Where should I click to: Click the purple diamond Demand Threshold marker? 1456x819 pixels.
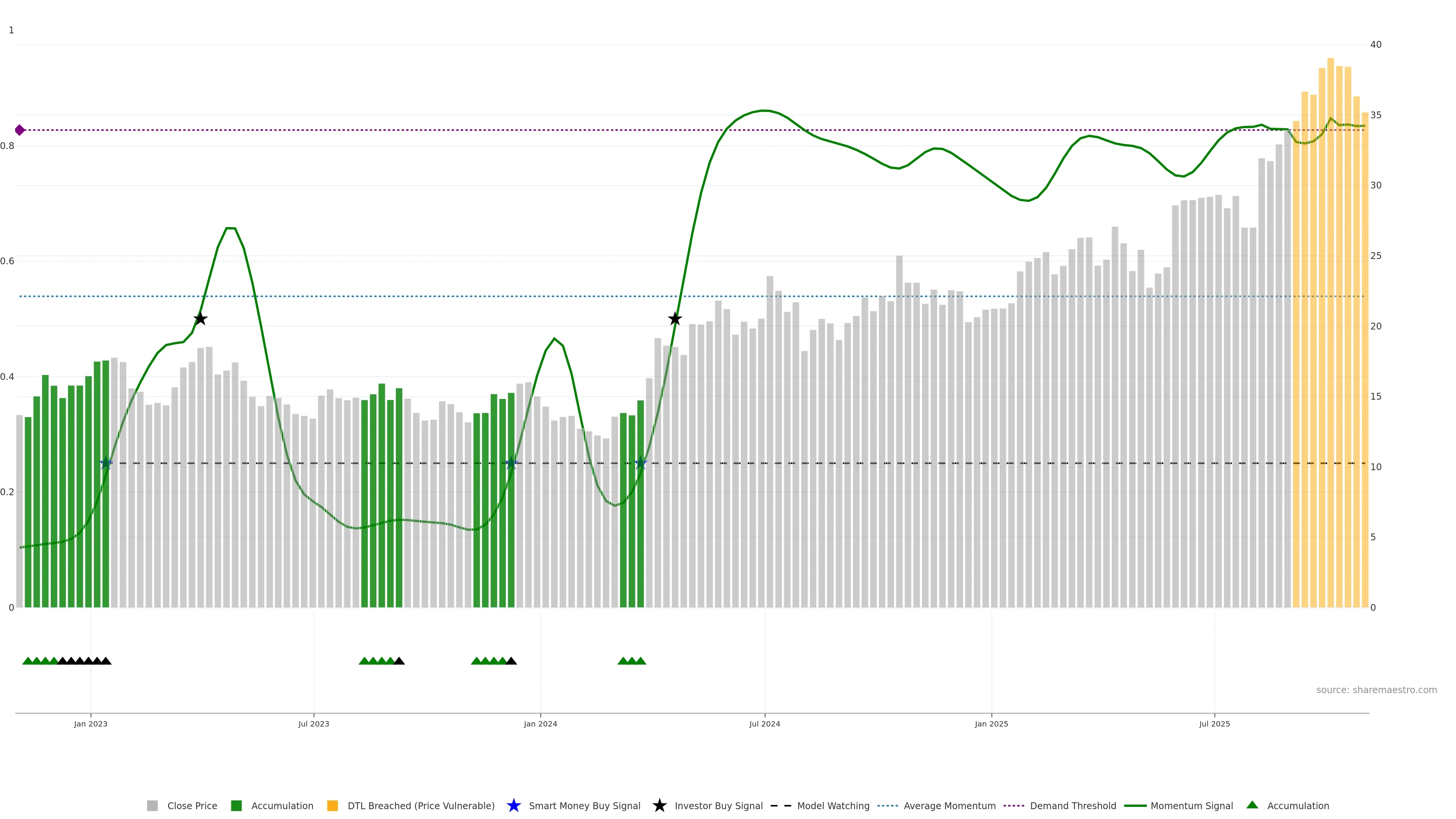click(x=20, y=130)
